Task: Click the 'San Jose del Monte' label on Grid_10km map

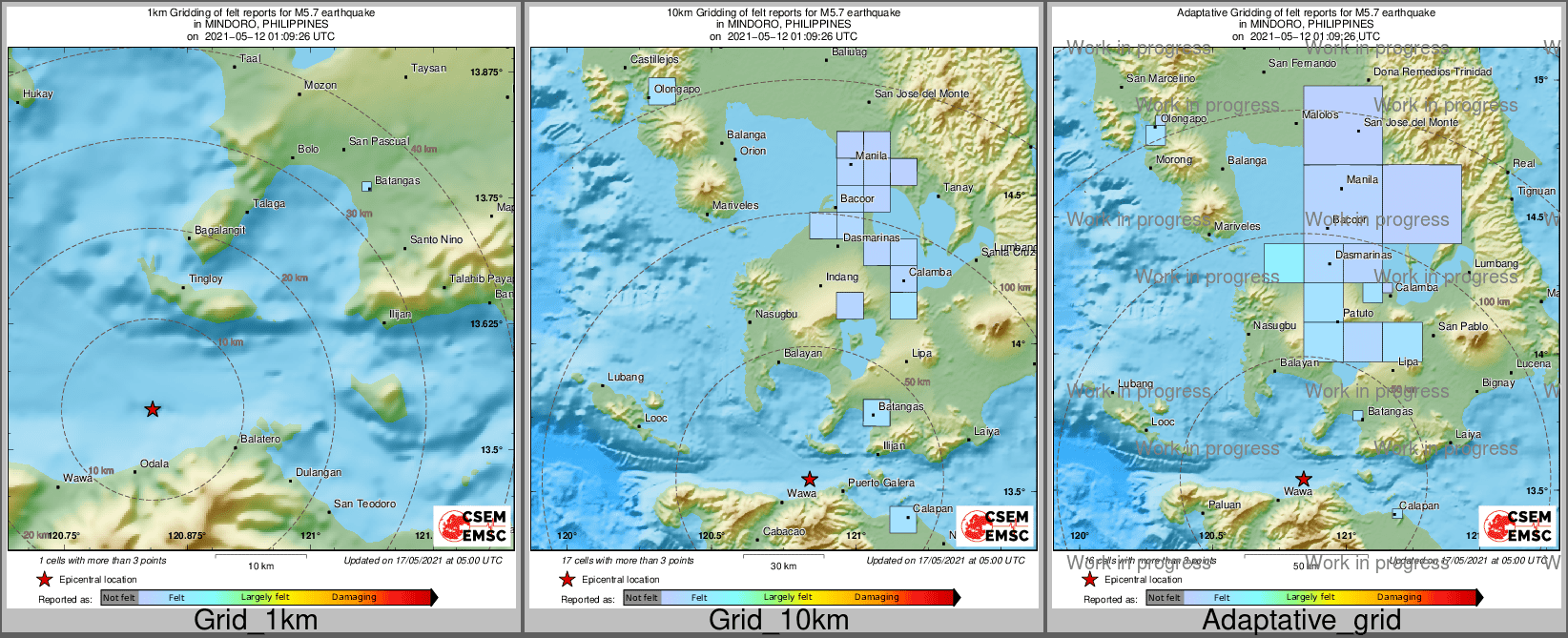Action: (921, 93)
